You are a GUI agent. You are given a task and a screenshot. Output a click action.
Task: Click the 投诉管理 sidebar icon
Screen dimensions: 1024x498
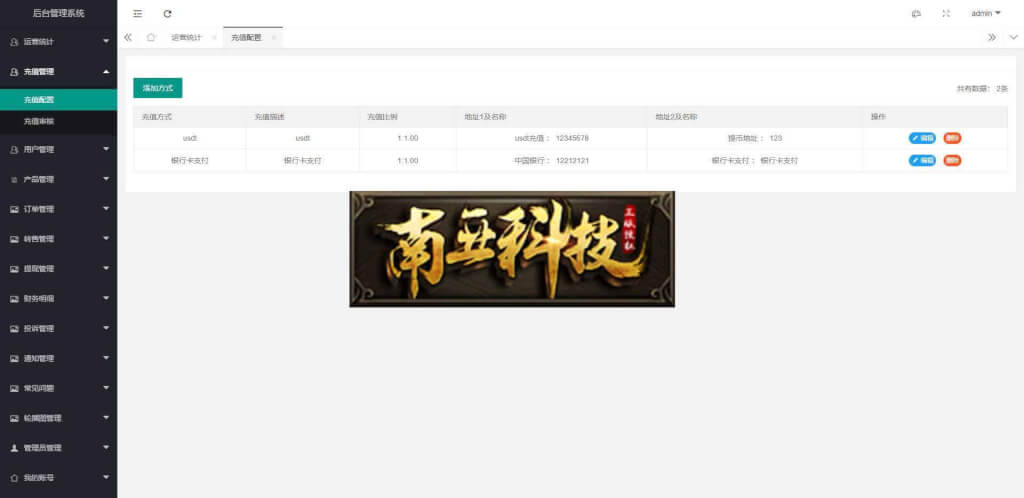click(x=14, y=329)
